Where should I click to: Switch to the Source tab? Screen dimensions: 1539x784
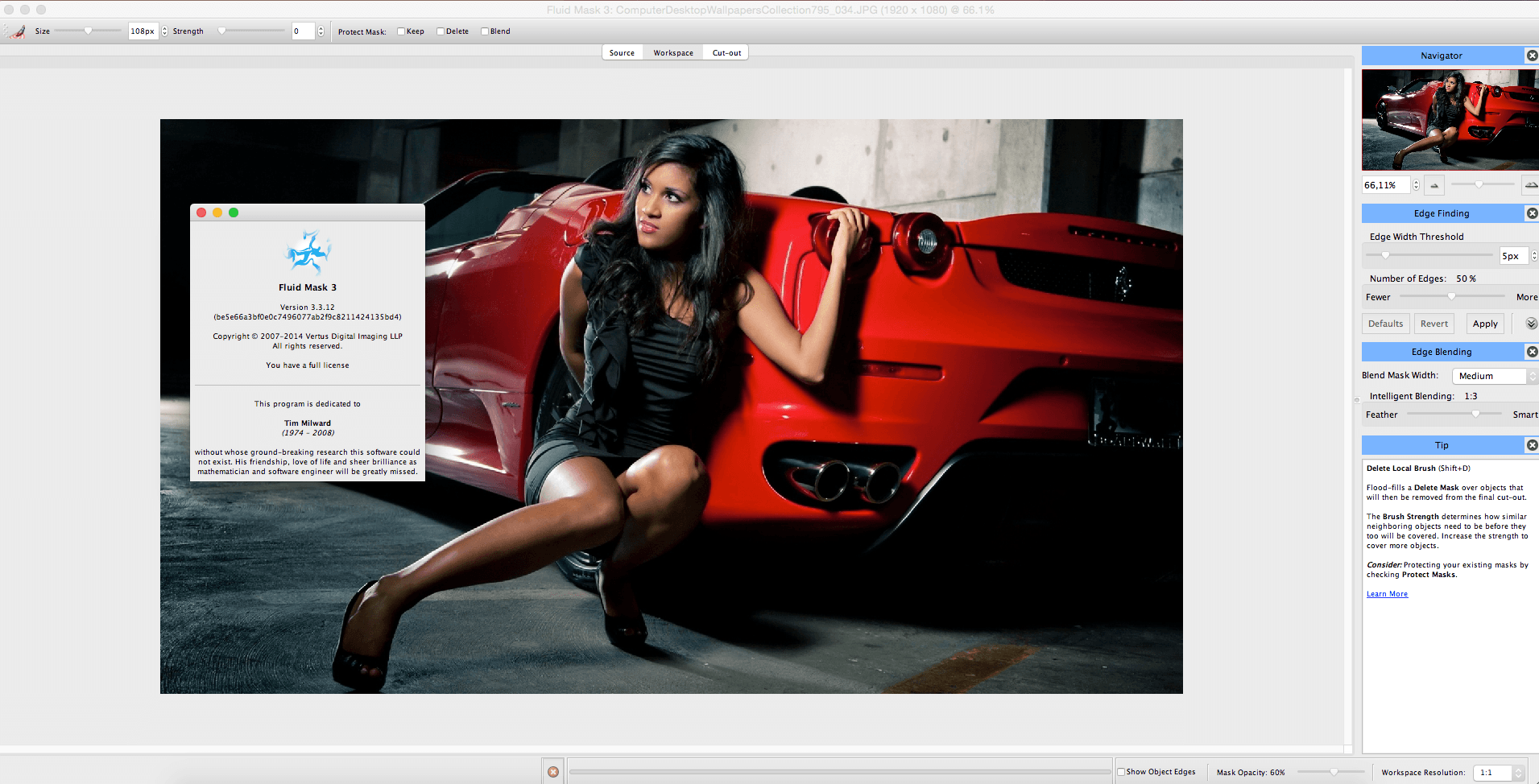click(x=622, y=53)
